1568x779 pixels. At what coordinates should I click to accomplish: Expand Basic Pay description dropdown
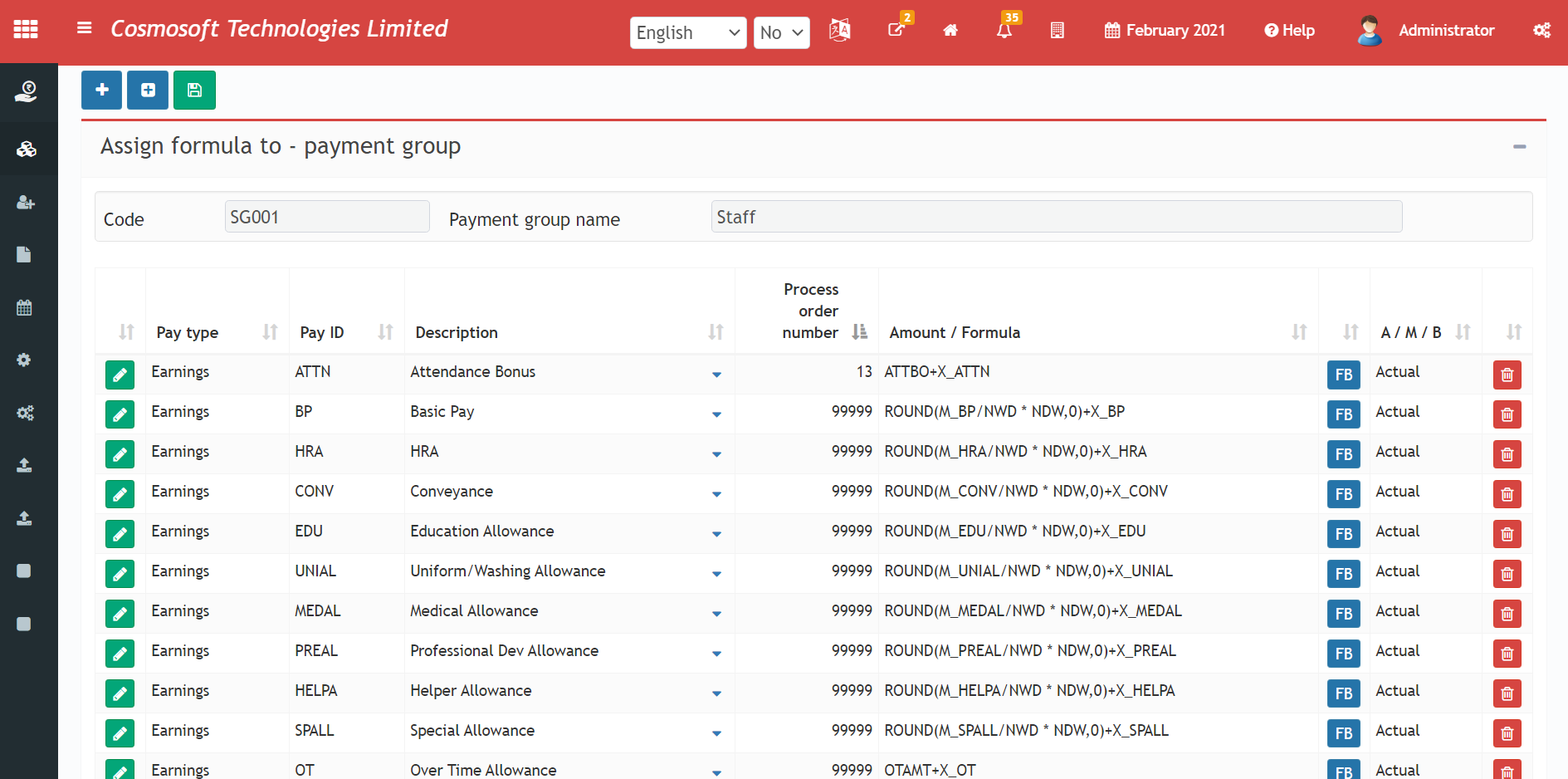(716, 414)
